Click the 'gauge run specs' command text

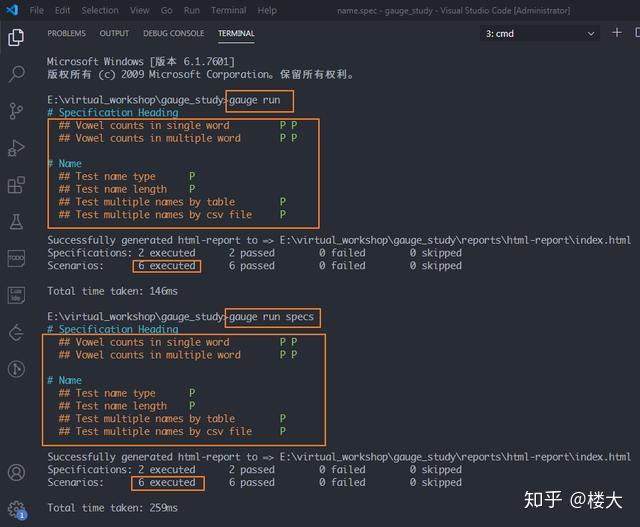click(271, 317)
